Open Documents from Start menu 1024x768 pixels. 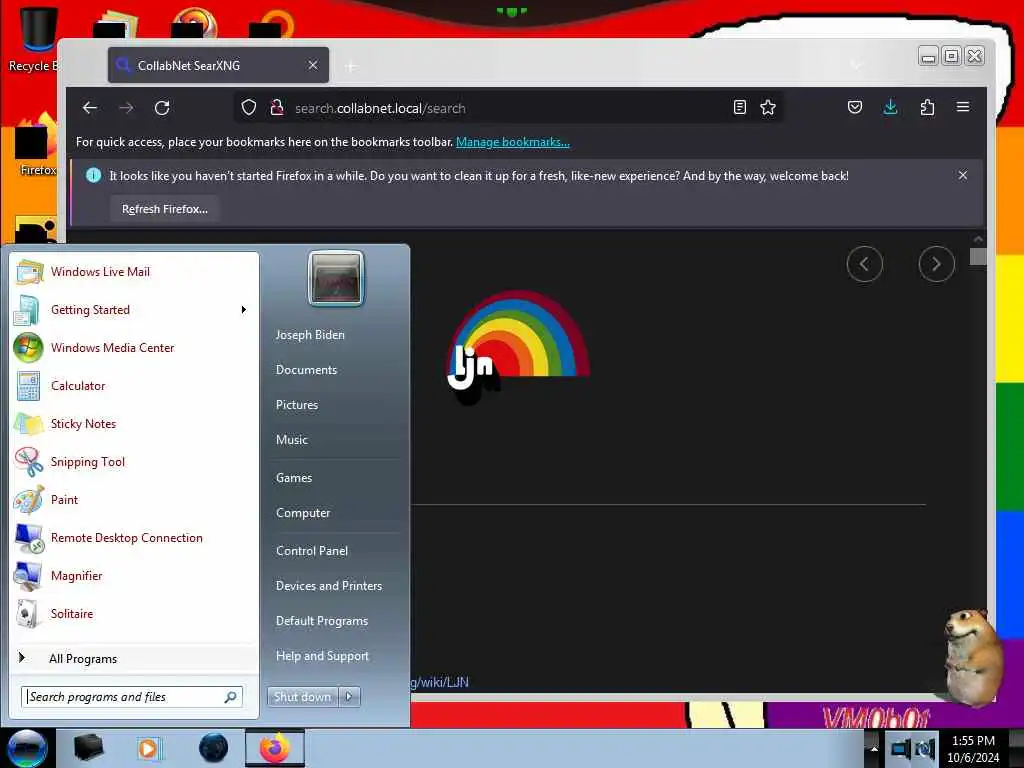[x=306, y=370]
